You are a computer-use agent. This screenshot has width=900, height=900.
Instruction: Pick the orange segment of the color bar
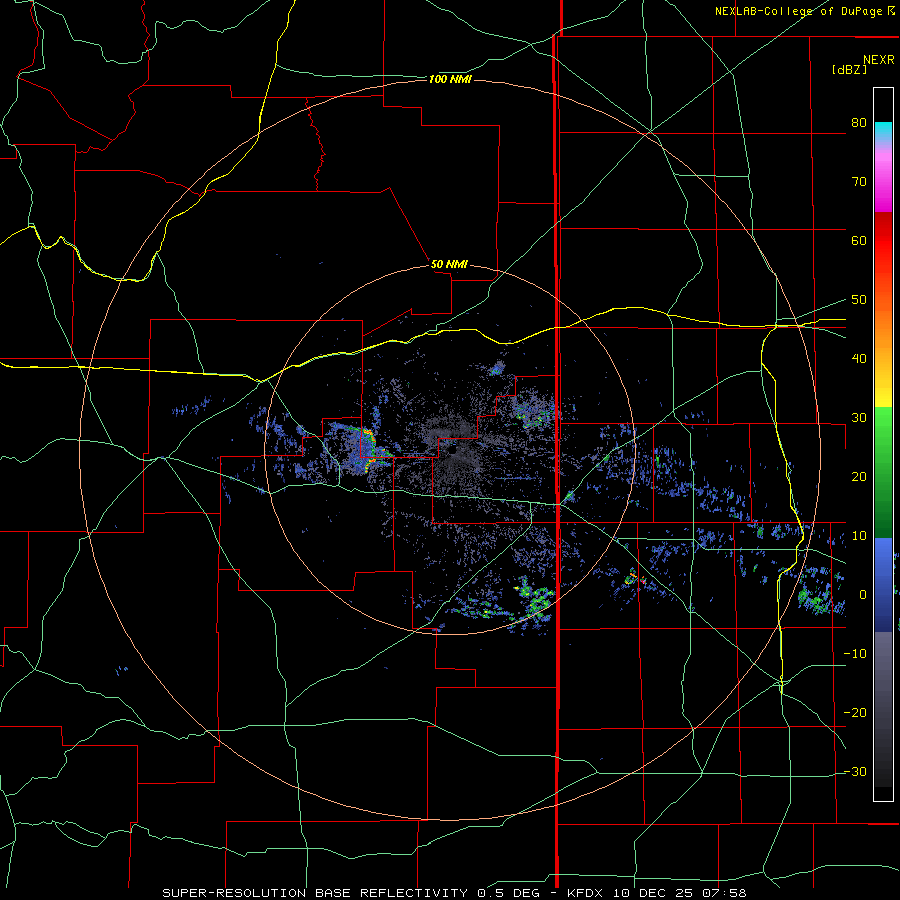[883, 327]
